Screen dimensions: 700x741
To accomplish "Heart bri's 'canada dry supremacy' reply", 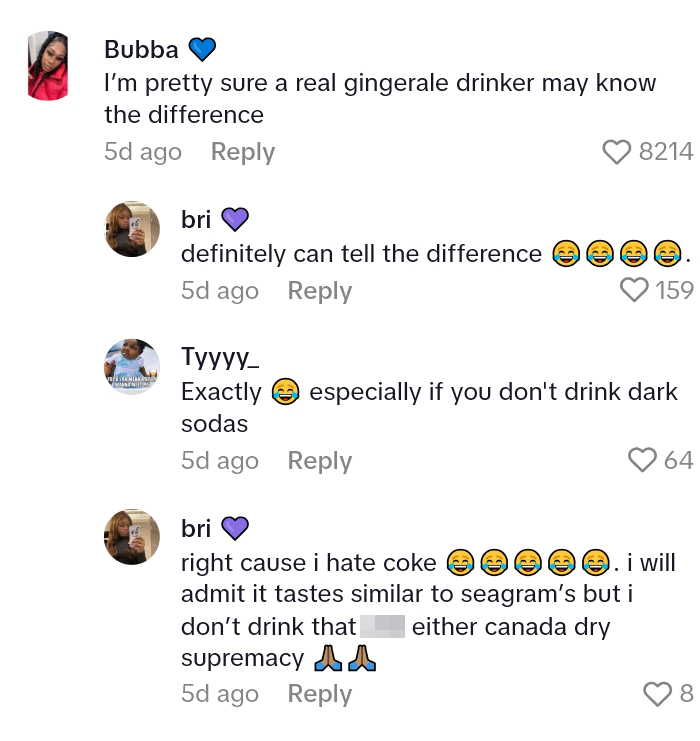I will point(658,693).
